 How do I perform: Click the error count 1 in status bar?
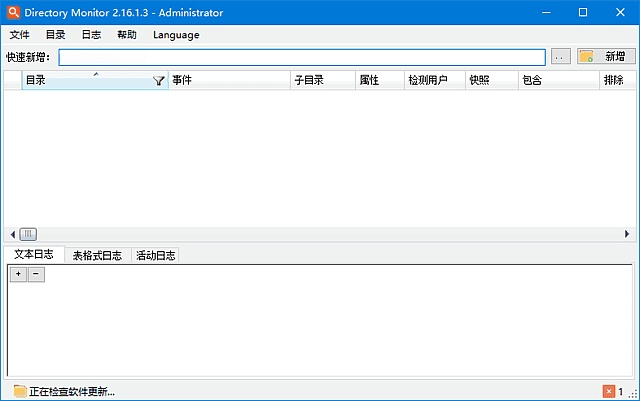point(620,392)
